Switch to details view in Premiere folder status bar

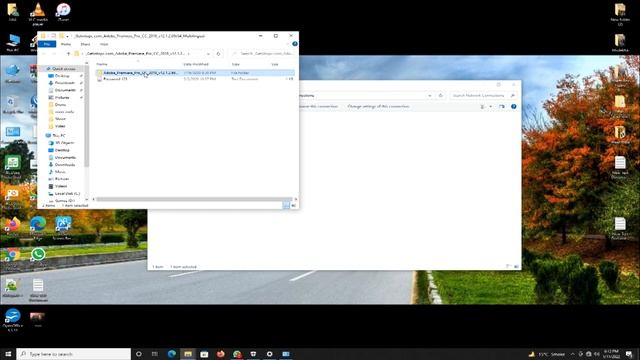click(286, 205)
